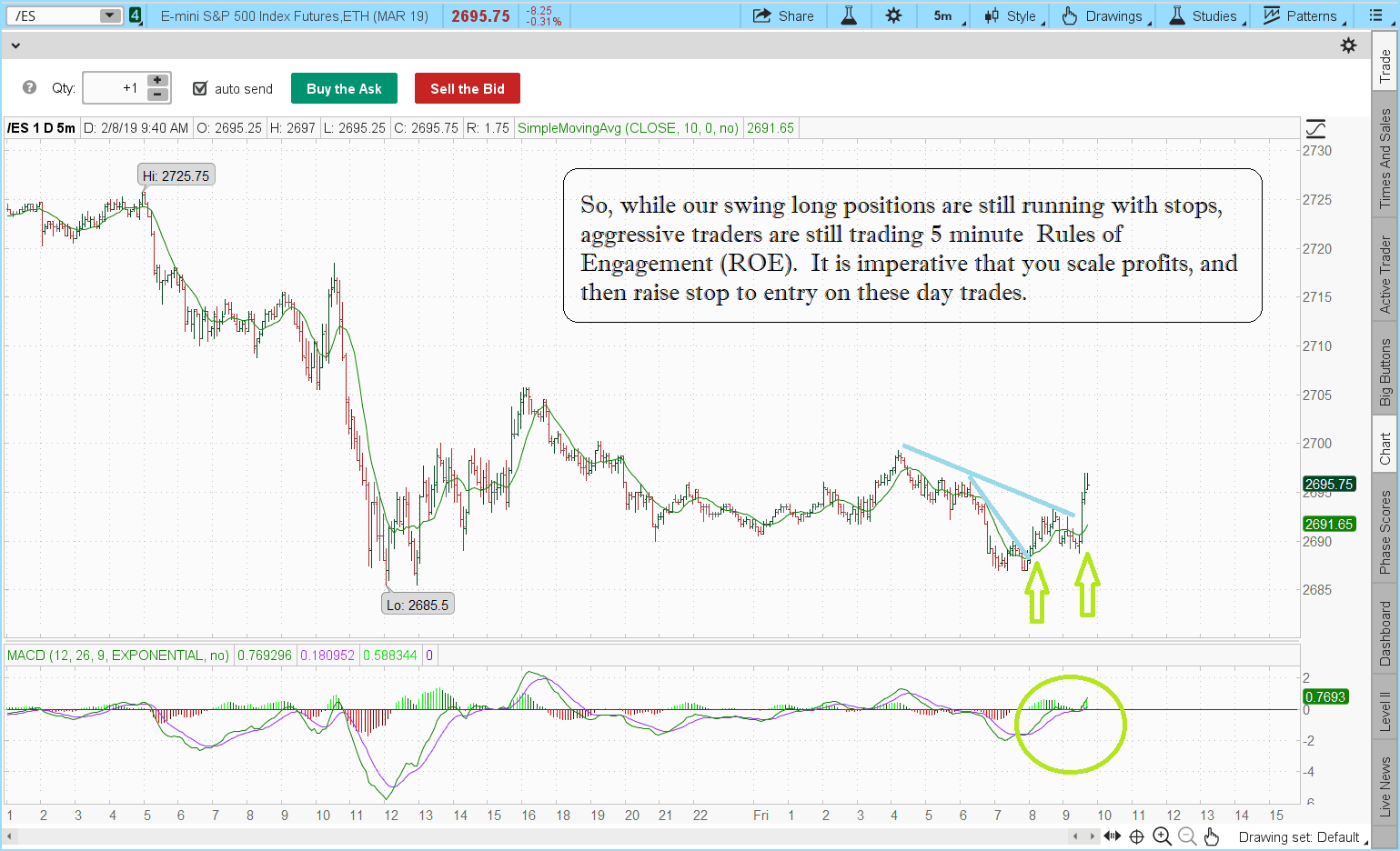This screenshot has width=1400, height=851.
Task: Open chart settings gear in top toolbar
Action: pyautogui.click(x=893, y=15)
